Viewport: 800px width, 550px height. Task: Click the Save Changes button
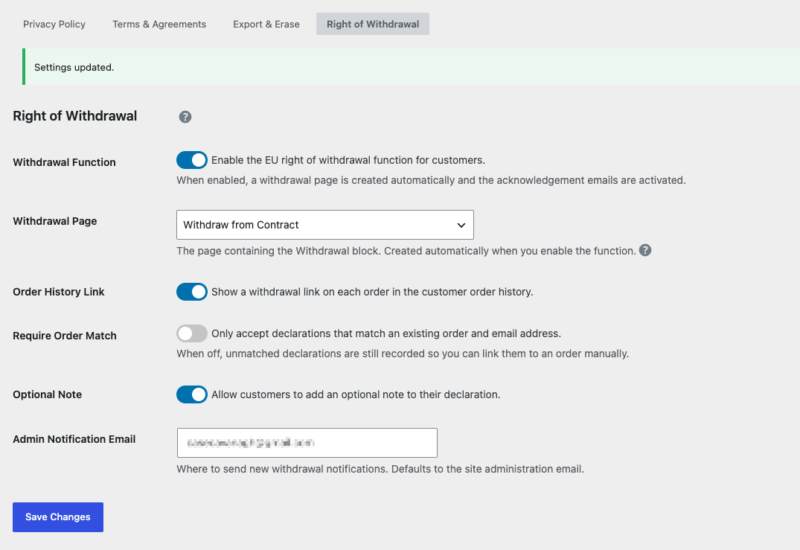coord(58,517)
